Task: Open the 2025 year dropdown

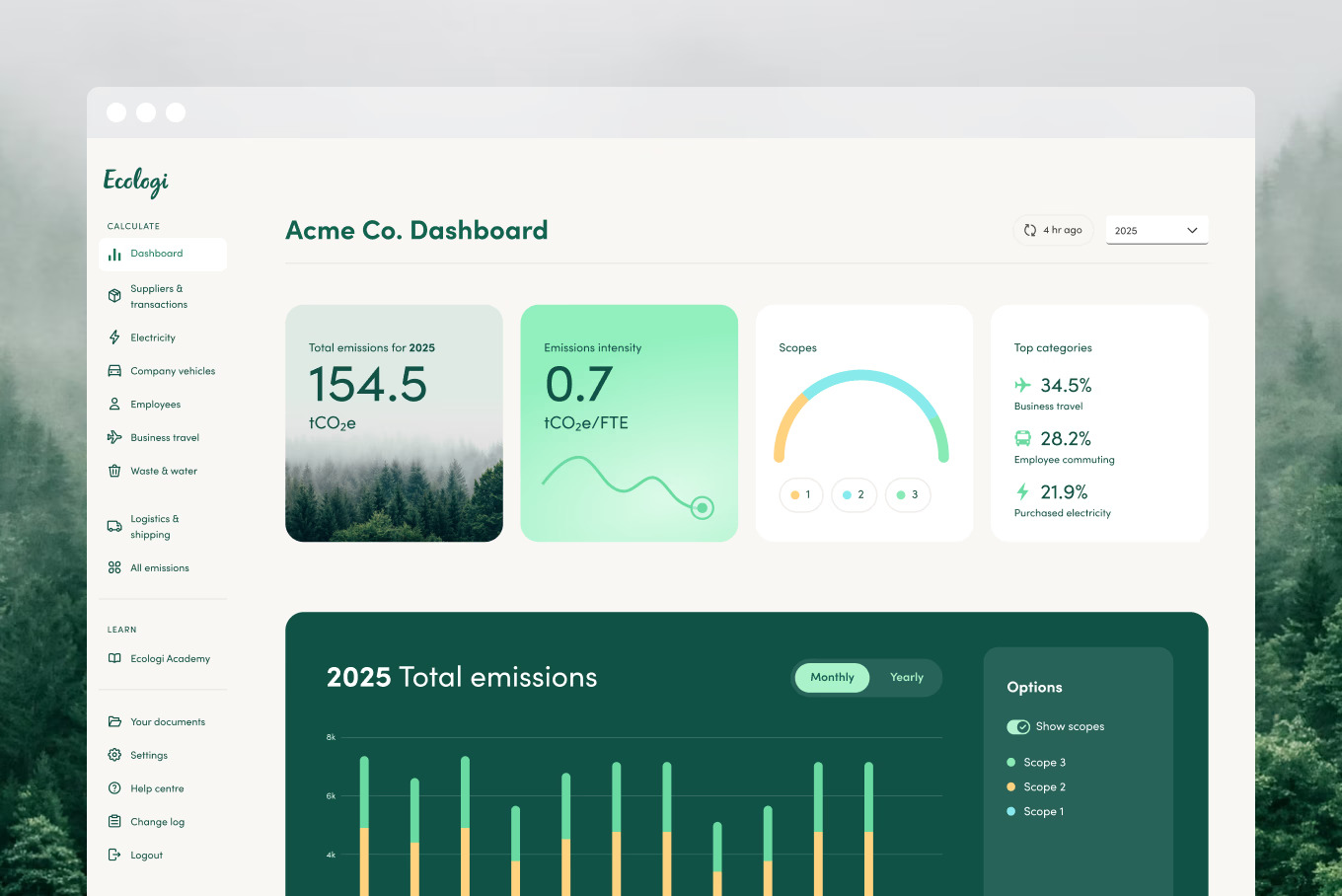Action: (1156, 230)
